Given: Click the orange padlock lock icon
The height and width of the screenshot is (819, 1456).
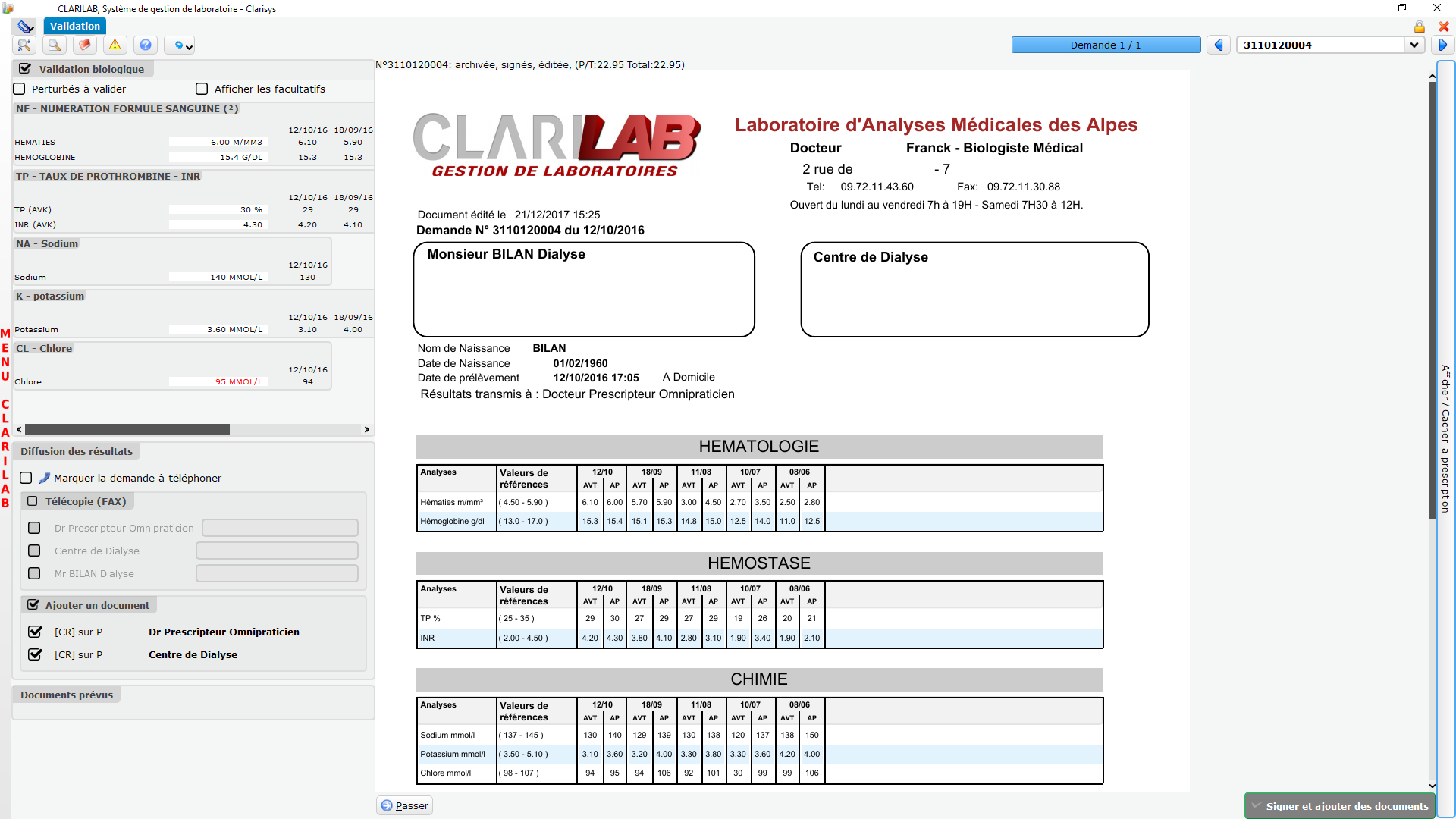Looking at the screenshot, I should pyautogui.click(x=1420, y=27).
